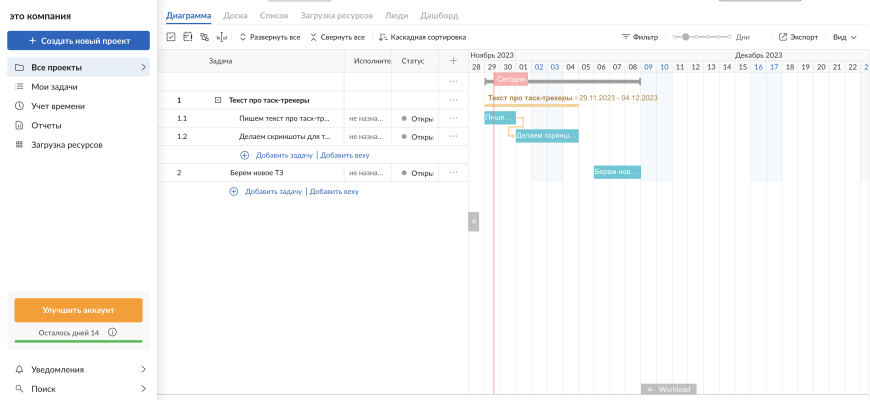Open three-dots menu for task row 1.1
The image size is (870, 400).
453,118
